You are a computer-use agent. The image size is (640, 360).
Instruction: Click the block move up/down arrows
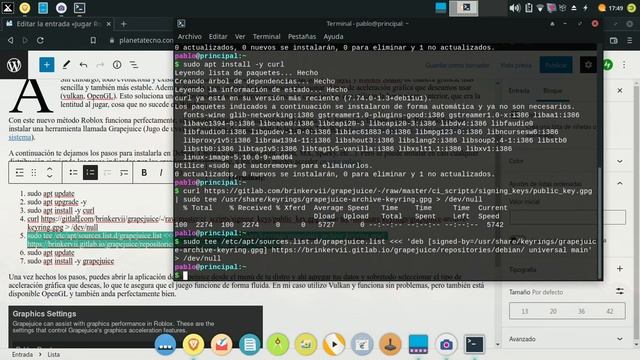(49, 173)
